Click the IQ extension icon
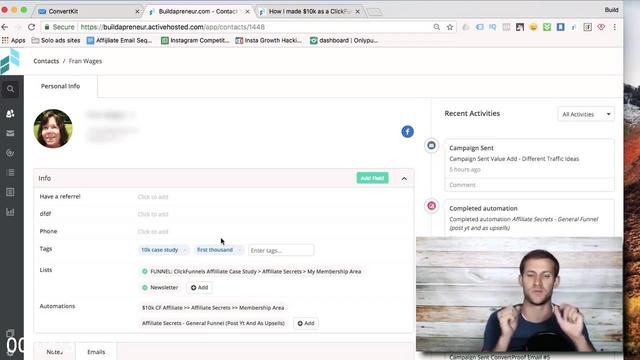 coord(493,27)
